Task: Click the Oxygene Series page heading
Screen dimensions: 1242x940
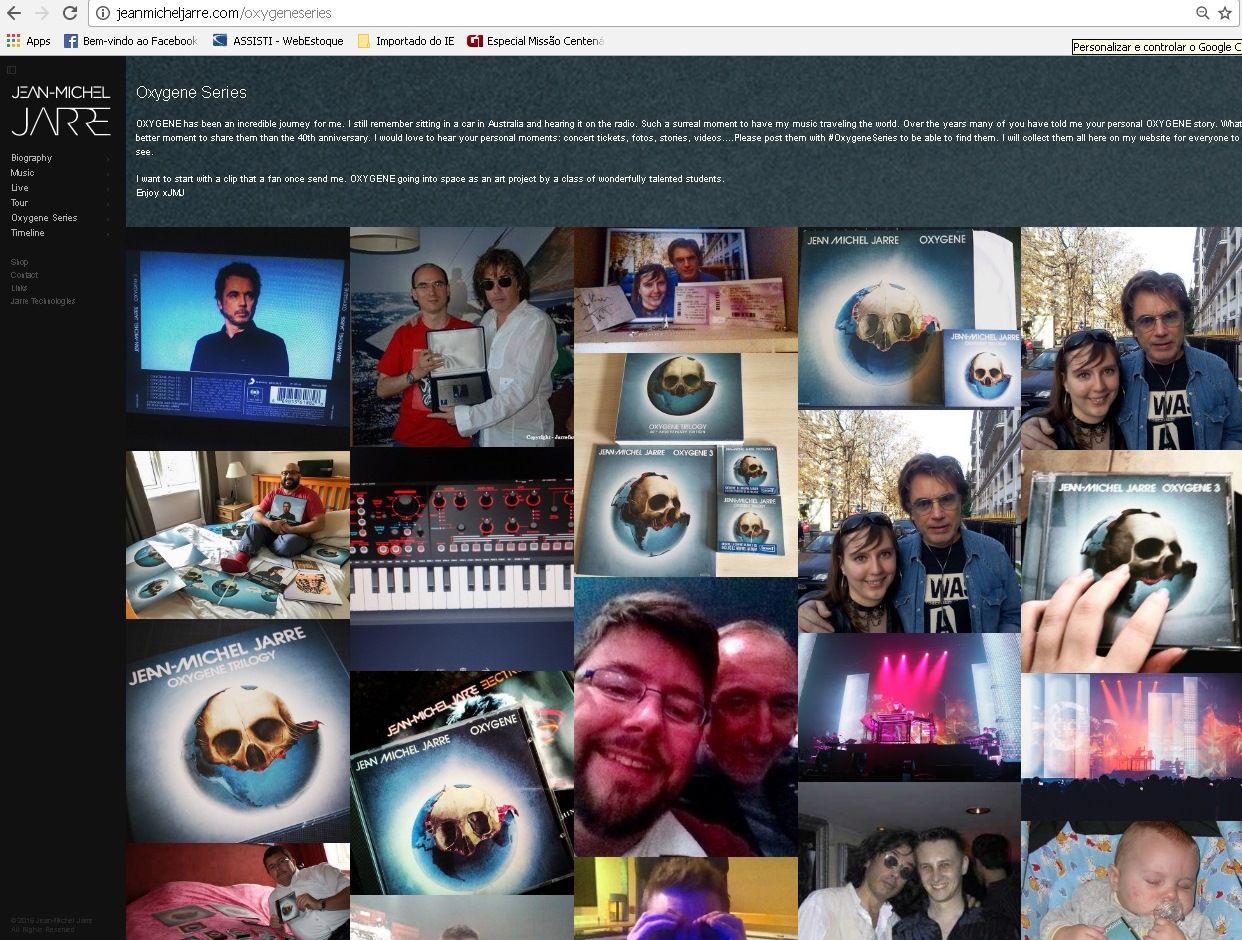Action: (191, 92)
